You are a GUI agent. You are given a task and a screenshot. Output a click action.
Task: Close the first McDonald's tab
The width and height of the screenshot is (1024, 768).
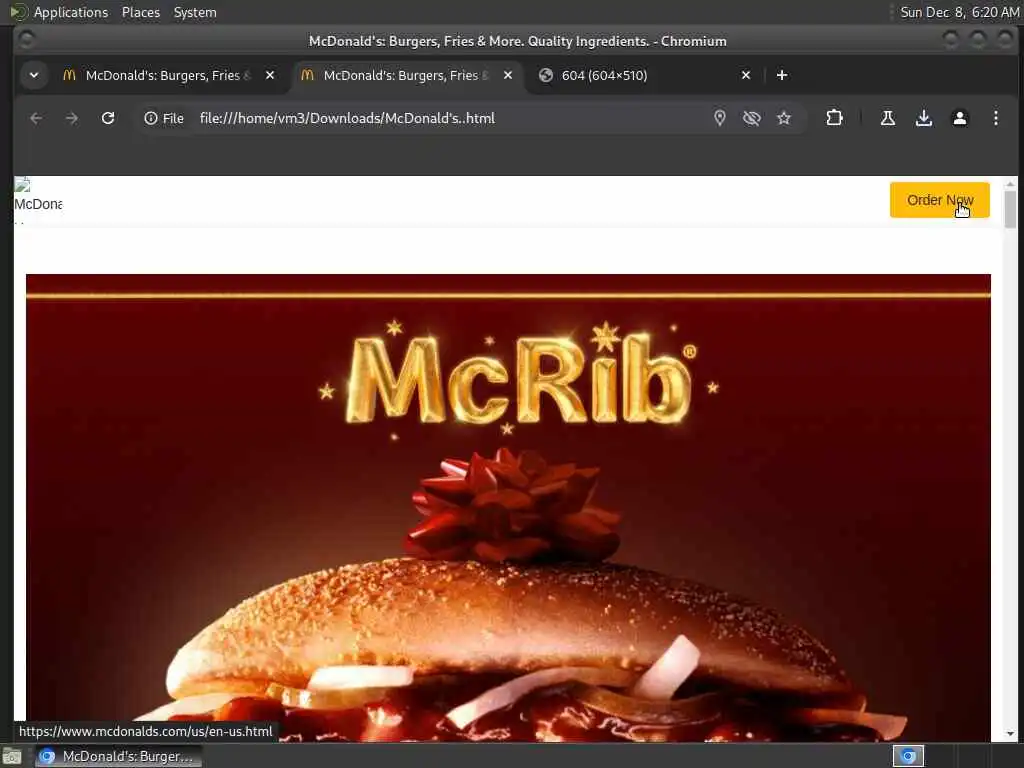click(x=270, y=75)
